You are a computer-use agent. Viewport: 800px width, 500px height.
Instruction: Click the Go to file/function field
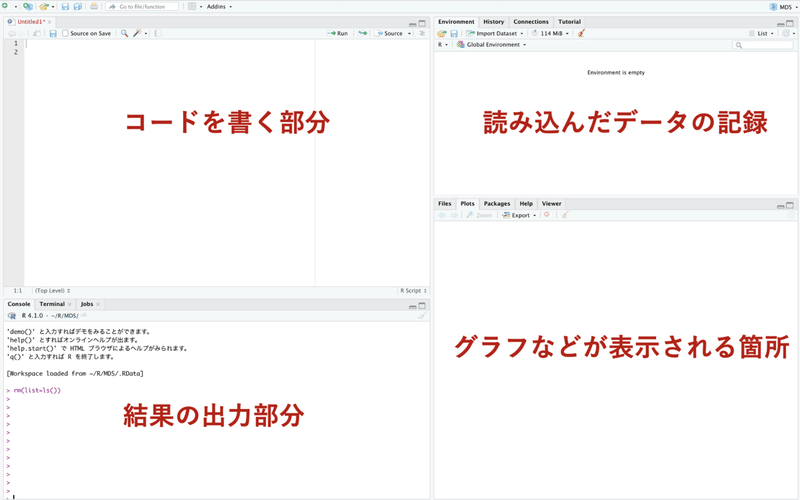tap(142, 7)
